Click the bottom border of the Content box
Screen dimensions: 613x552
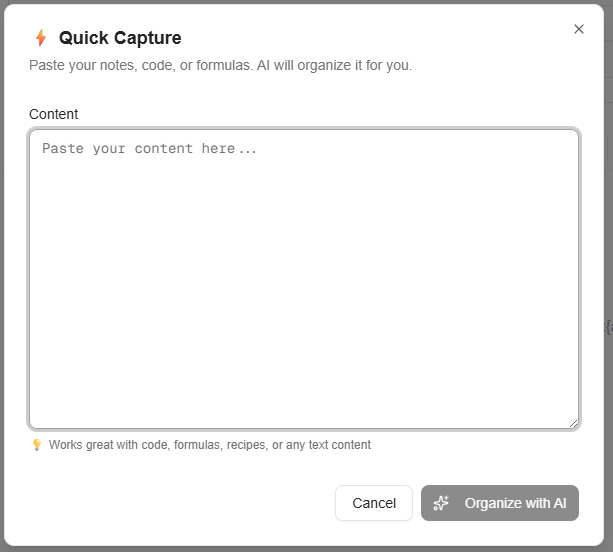pyautogui.click(x=304, y=428)
